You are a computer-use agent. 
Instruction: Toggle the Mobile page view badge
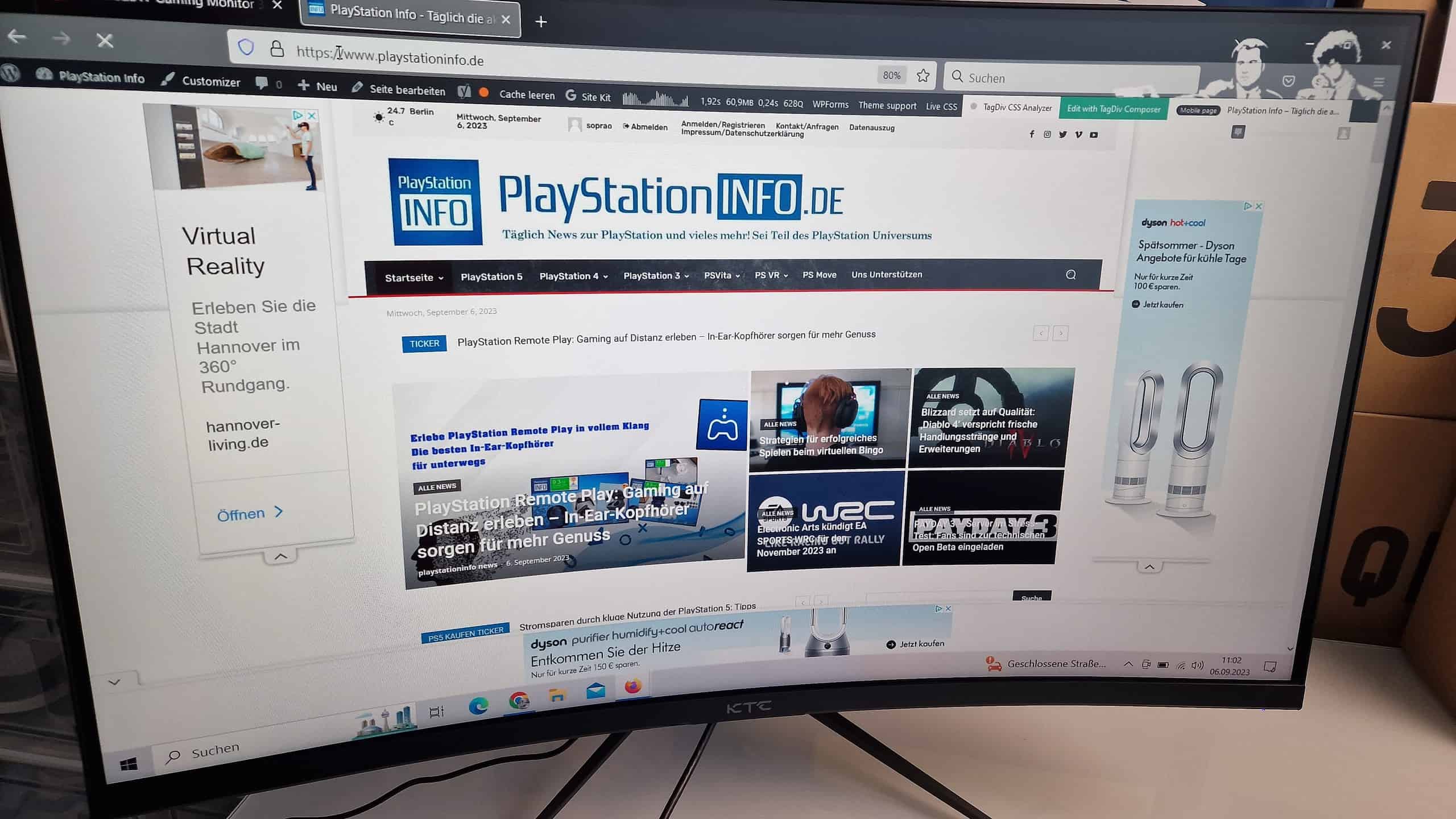point(1198,110)
